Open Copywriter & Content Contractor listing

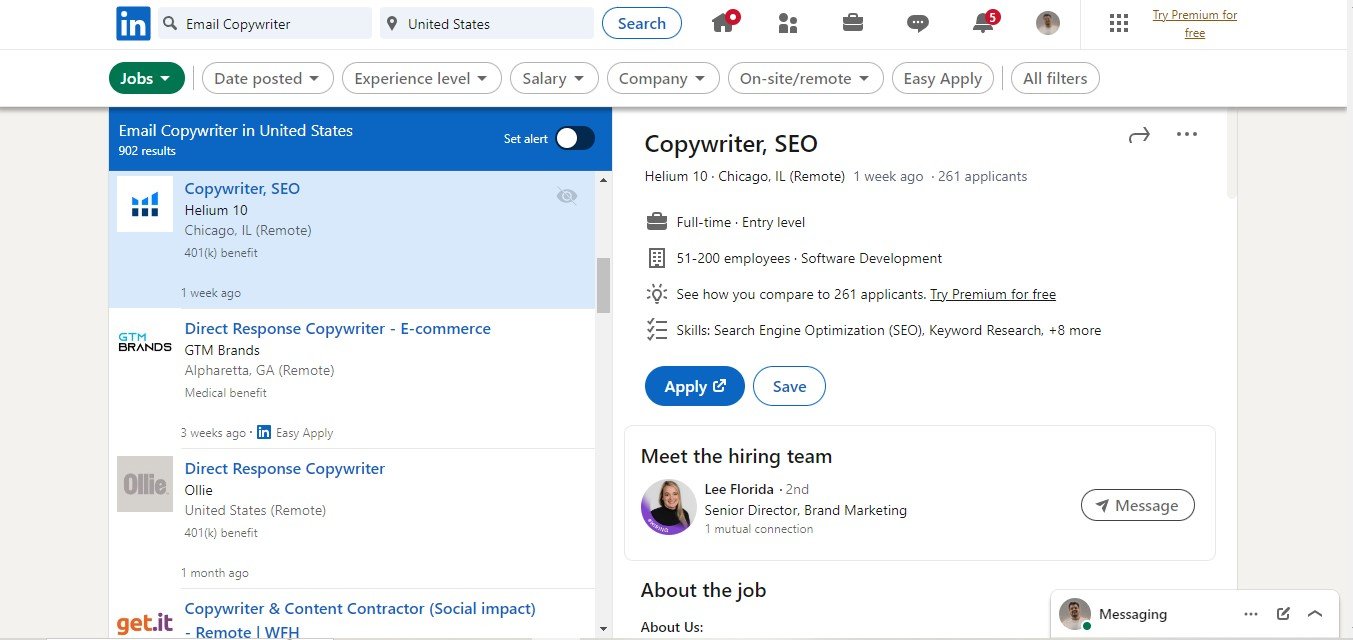point(360,620)
